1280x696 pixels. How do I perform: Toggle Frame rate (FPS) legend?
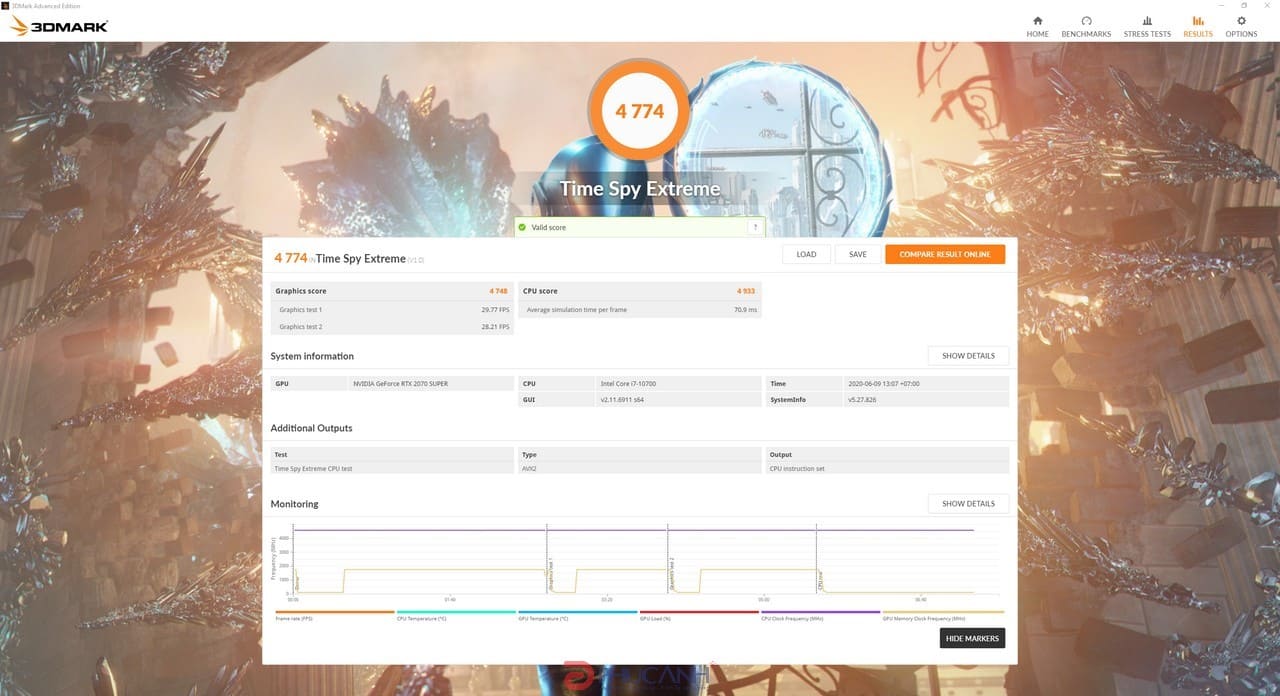335,615
